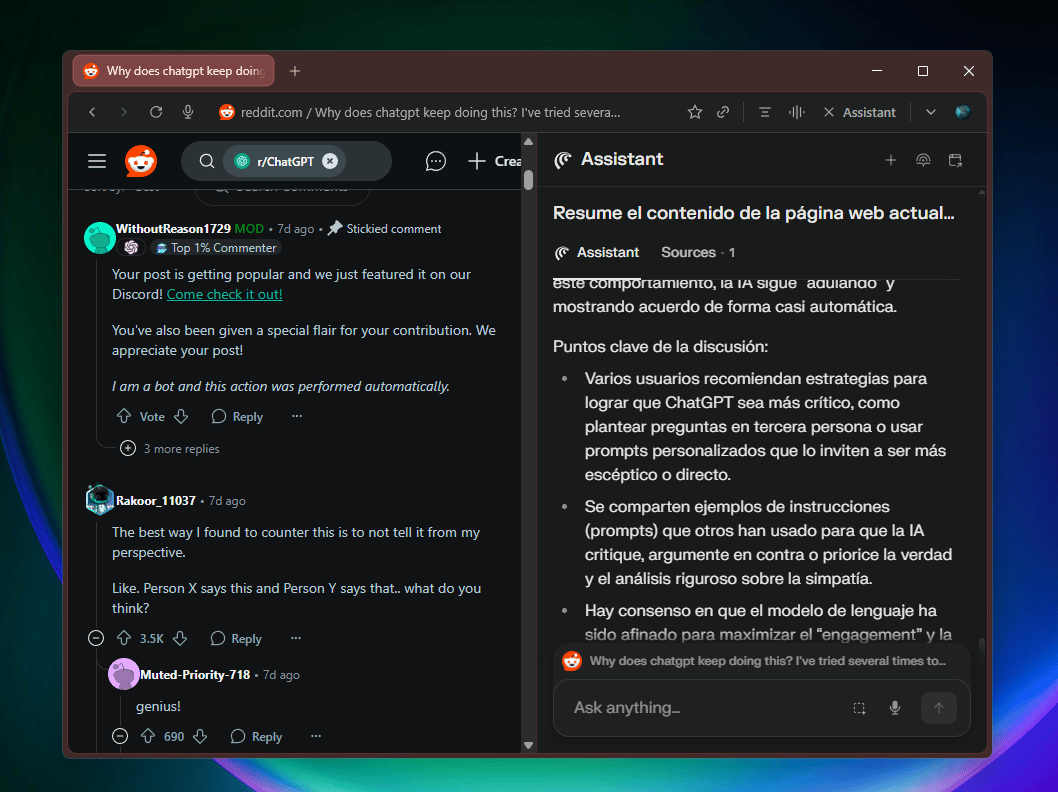This screenshot has width=1058, height=792.
Task: Click Muted-Priority-718's avatar image
Action: [123, 674]
